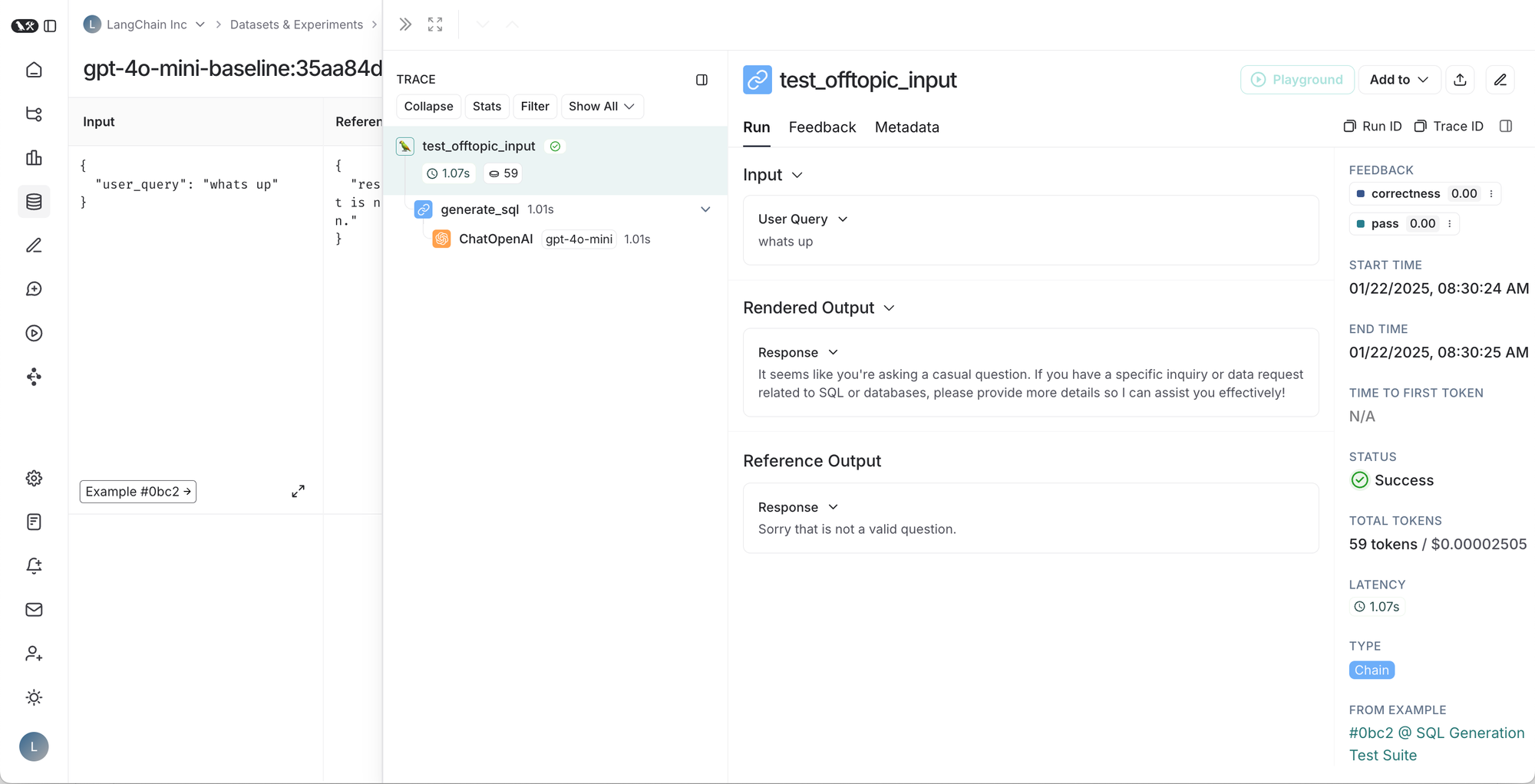The image size is (1535, 784).
Task: Click the correctness feedback color marker
Action: click(x=1361, y=194)
